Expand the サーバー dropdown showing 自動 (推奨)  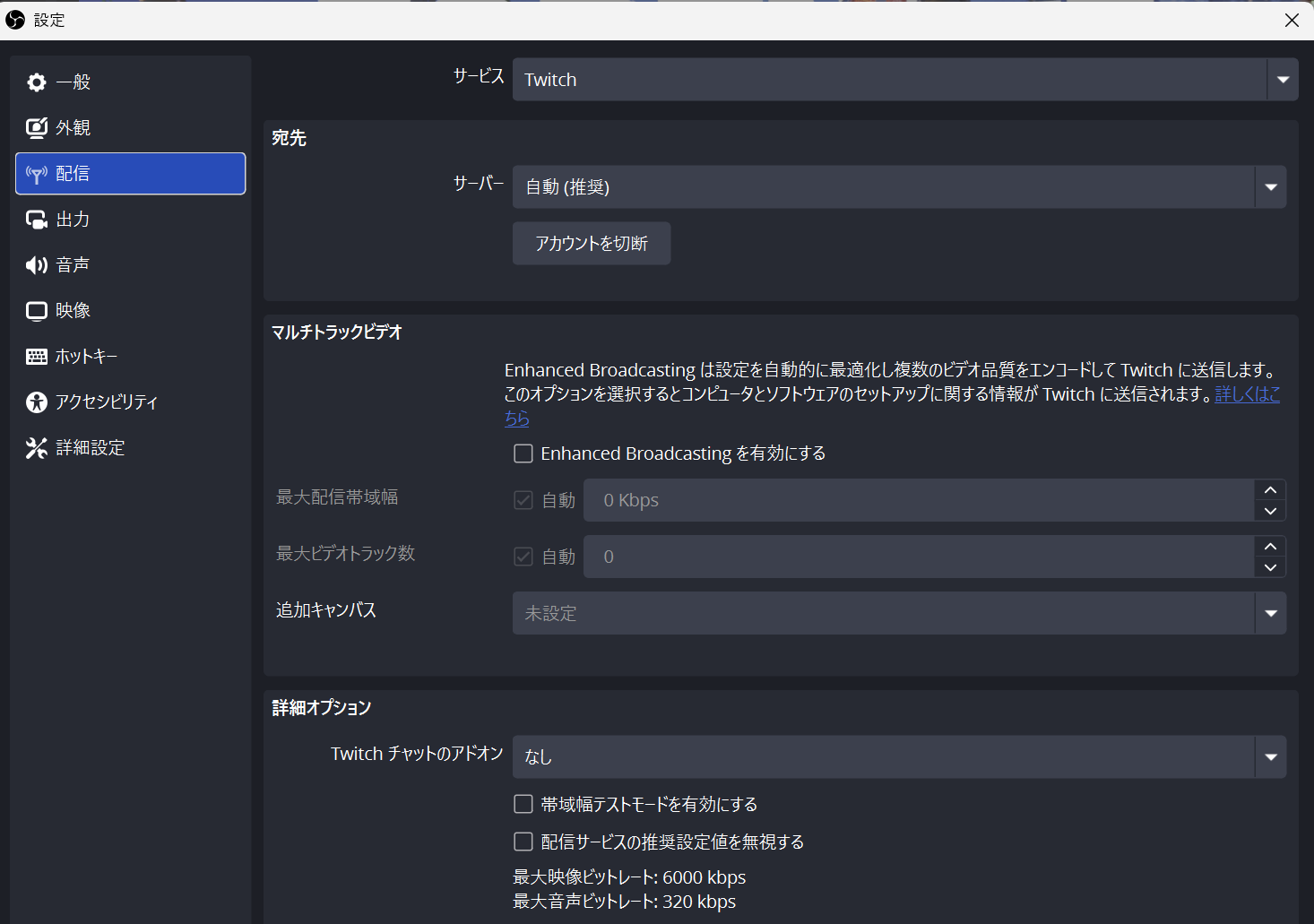pos(899,187)
